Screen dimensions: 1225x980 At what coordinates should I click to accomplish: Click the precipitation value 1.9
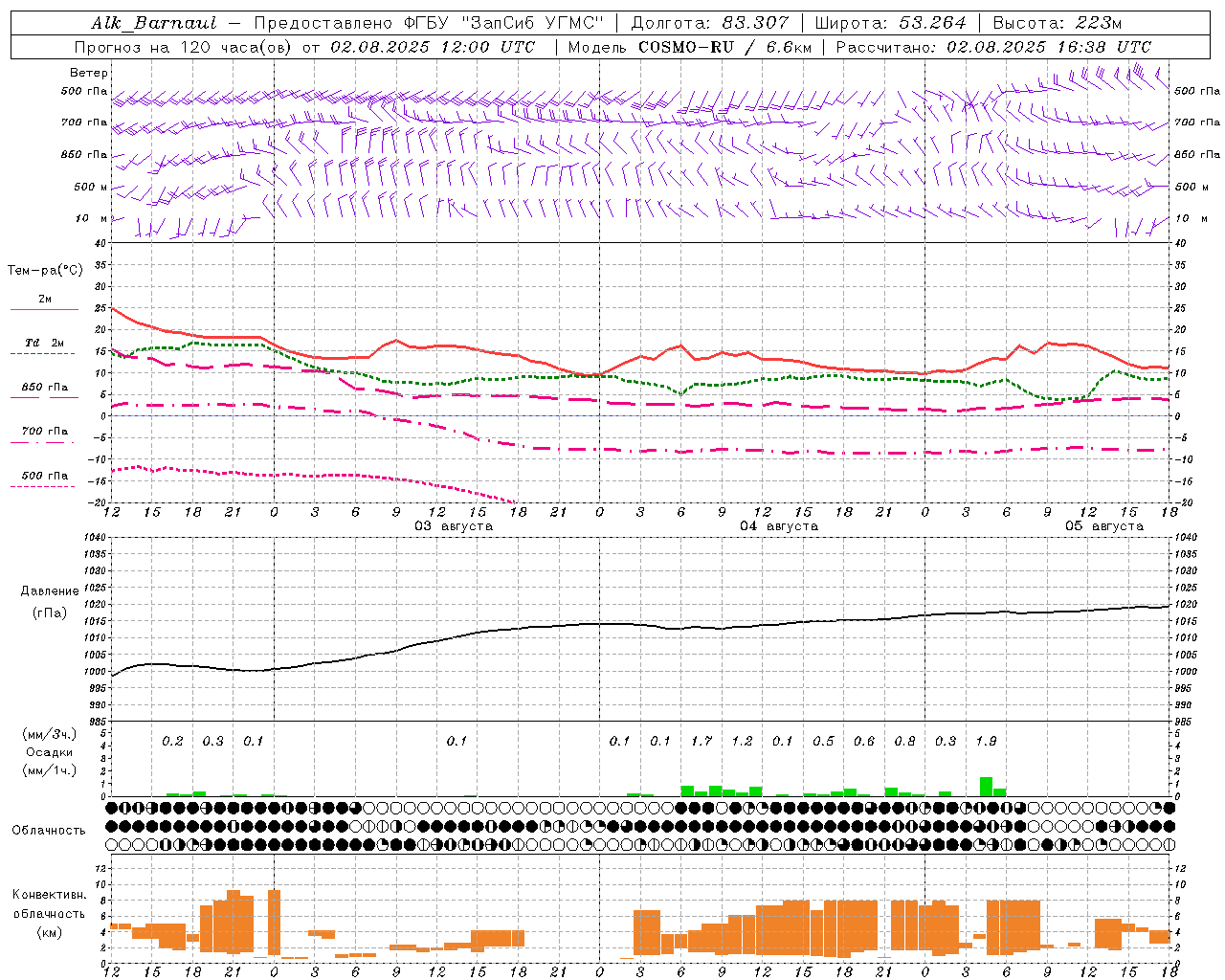coord(986,741)
